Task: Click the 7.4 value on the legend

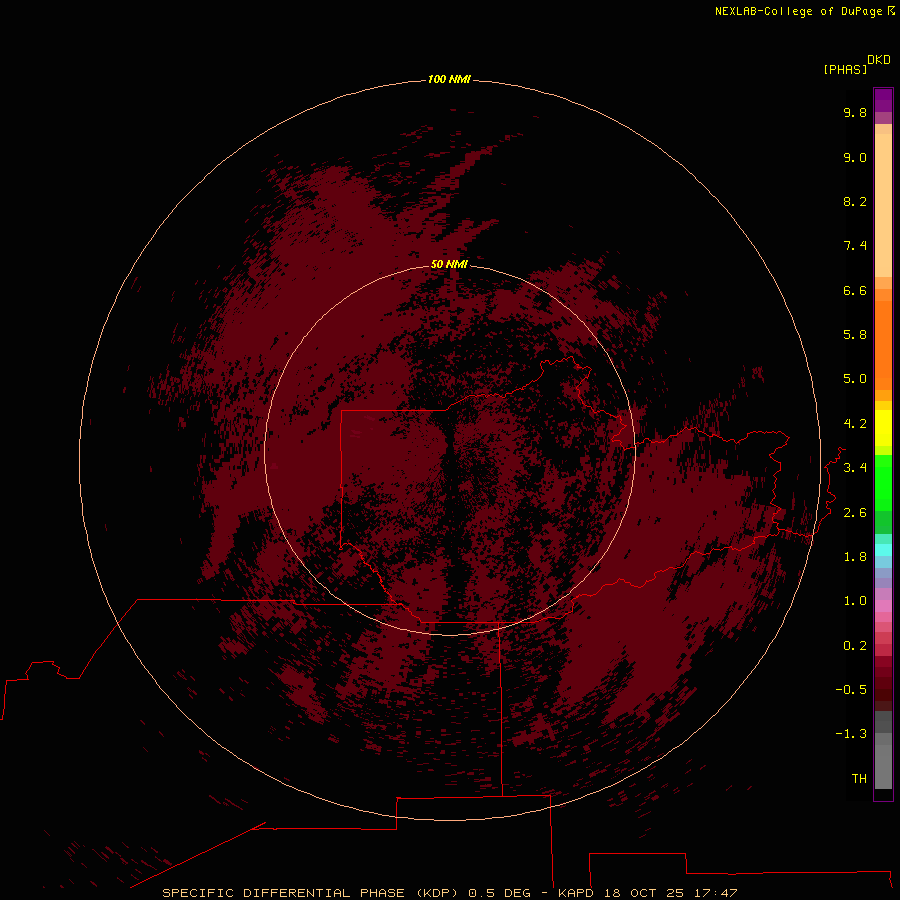Action: click(855, 246)
